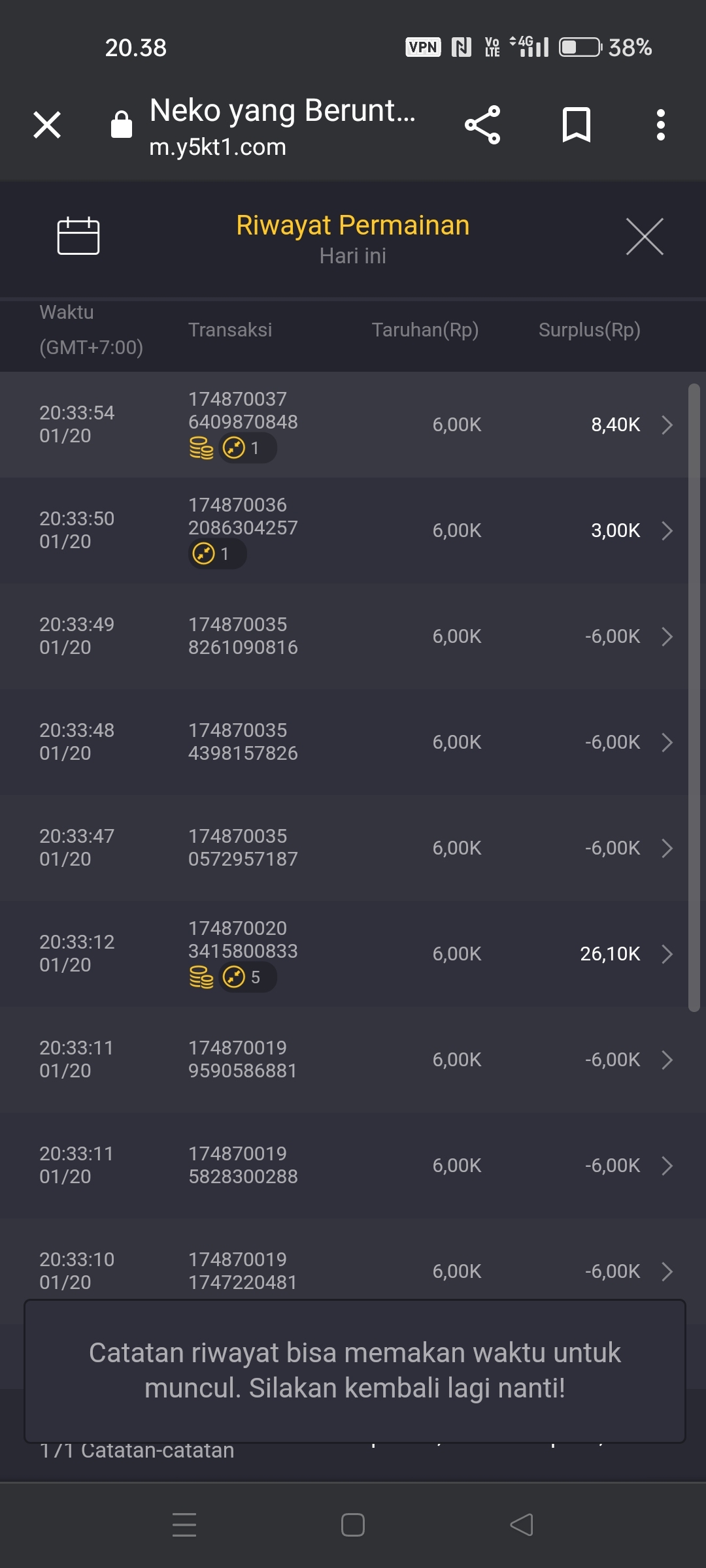Tap coin stack icon on 20:33:54 row
Image resolution: width=706 pixels, height=1568 pixels.
point(201,448)
